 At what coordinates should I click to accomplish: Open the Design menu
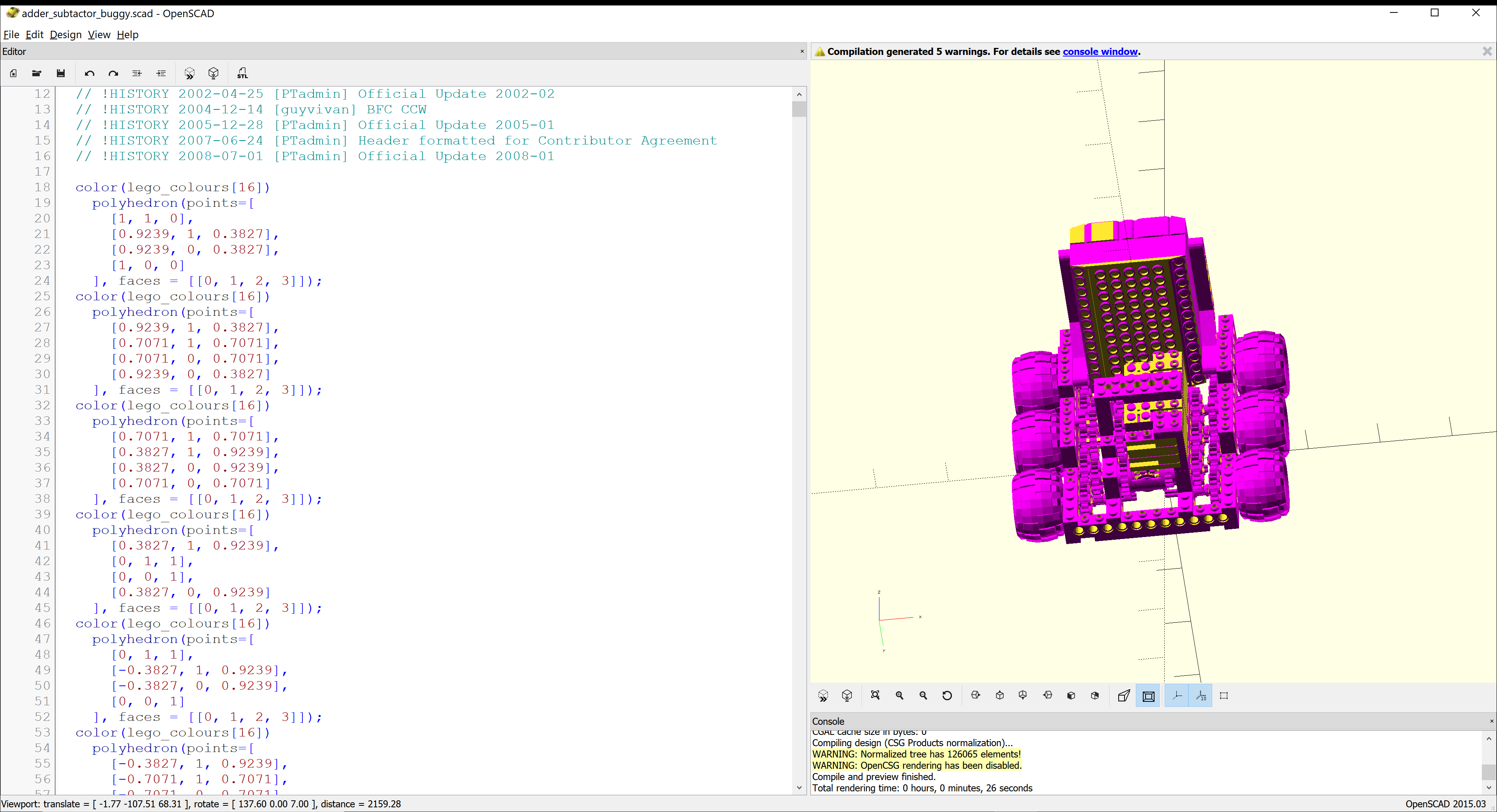(65, 34)
